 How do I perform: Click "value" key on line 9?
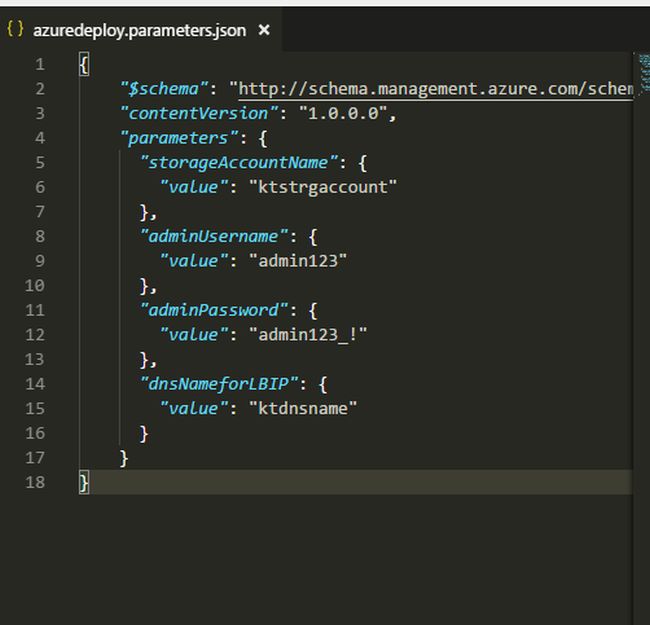[x=194, y=261]
